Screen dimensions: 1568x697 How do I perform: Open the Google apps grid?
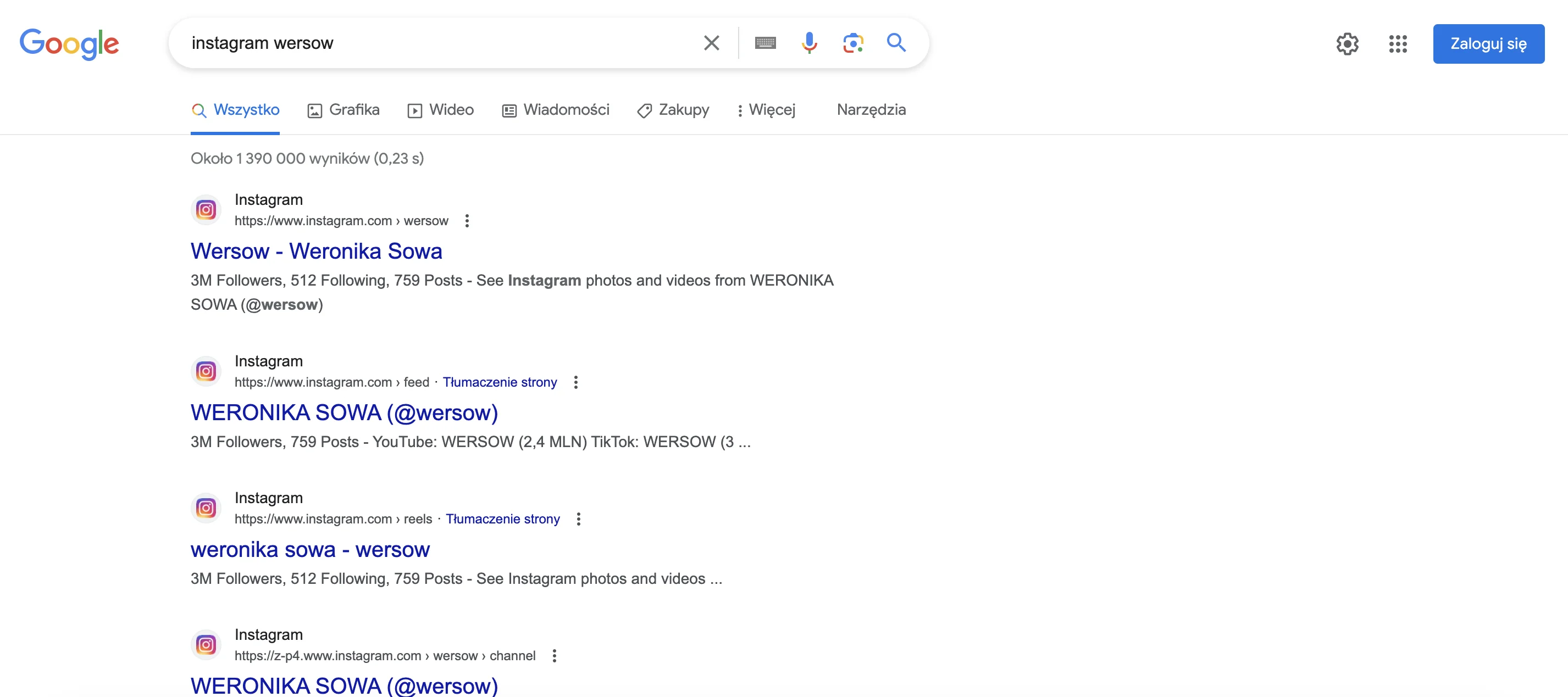(1398, 44)
